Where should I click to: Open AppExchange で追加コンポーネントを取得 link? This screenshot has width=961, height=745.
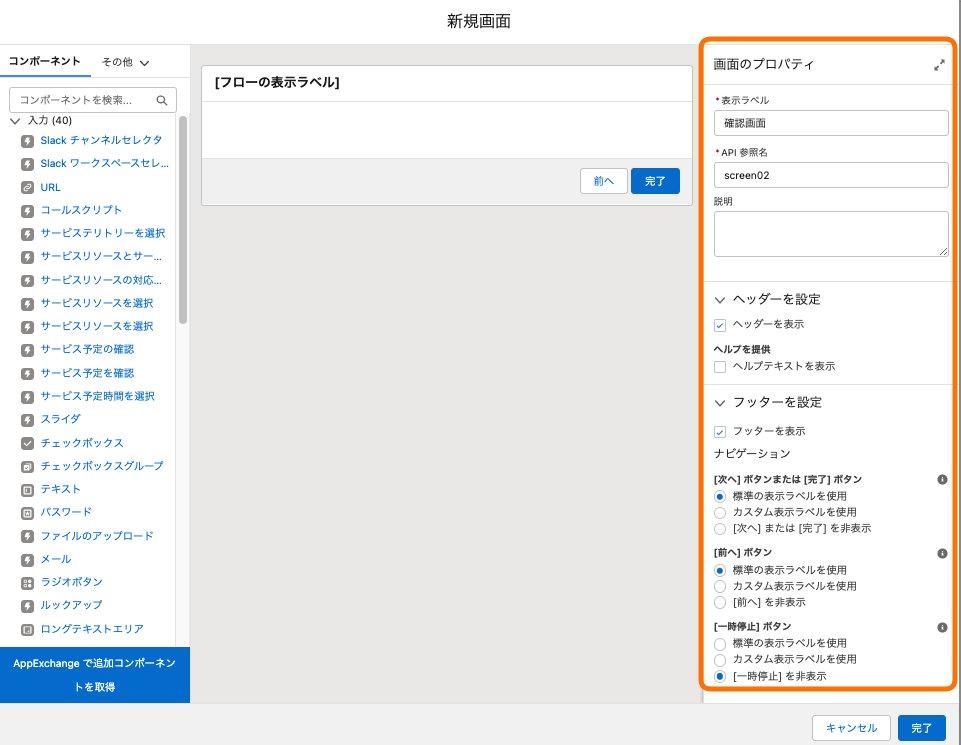tap(94, 675)
